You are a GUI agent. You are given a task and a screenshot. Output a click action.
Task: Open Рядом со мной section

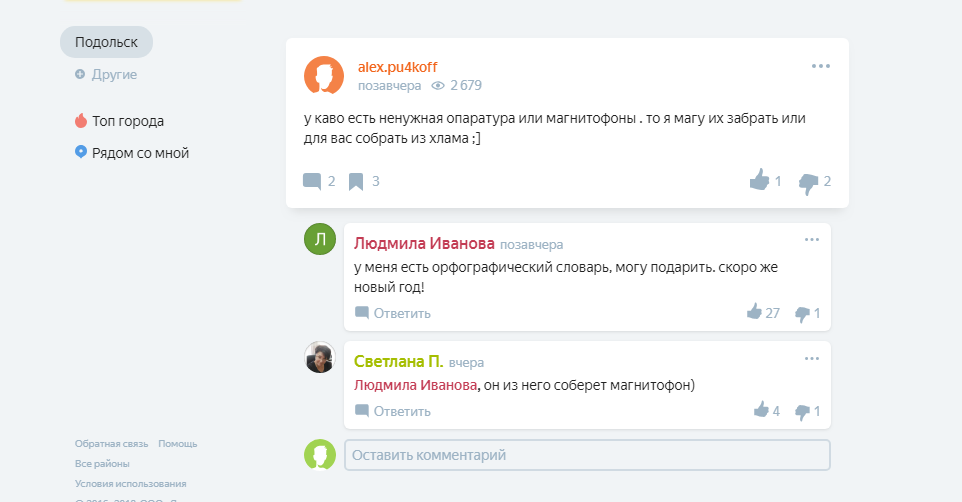[139, 153]
